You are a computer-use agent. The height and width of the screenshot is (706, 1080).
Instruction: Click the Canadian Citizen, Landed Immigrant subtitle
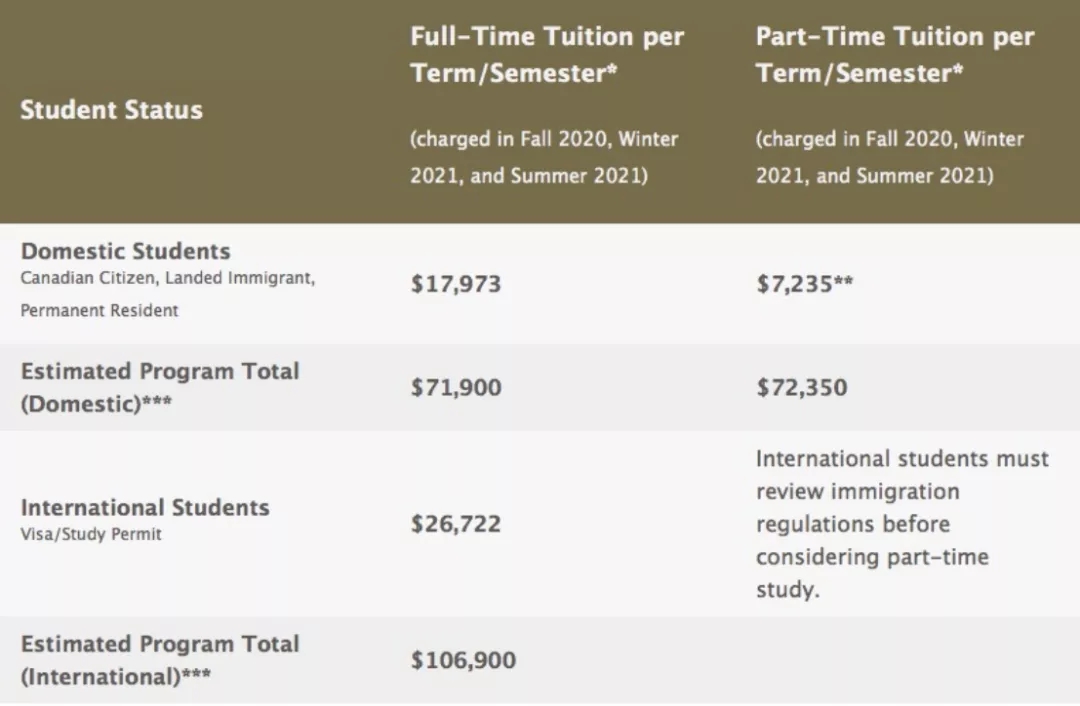(168, 279)
